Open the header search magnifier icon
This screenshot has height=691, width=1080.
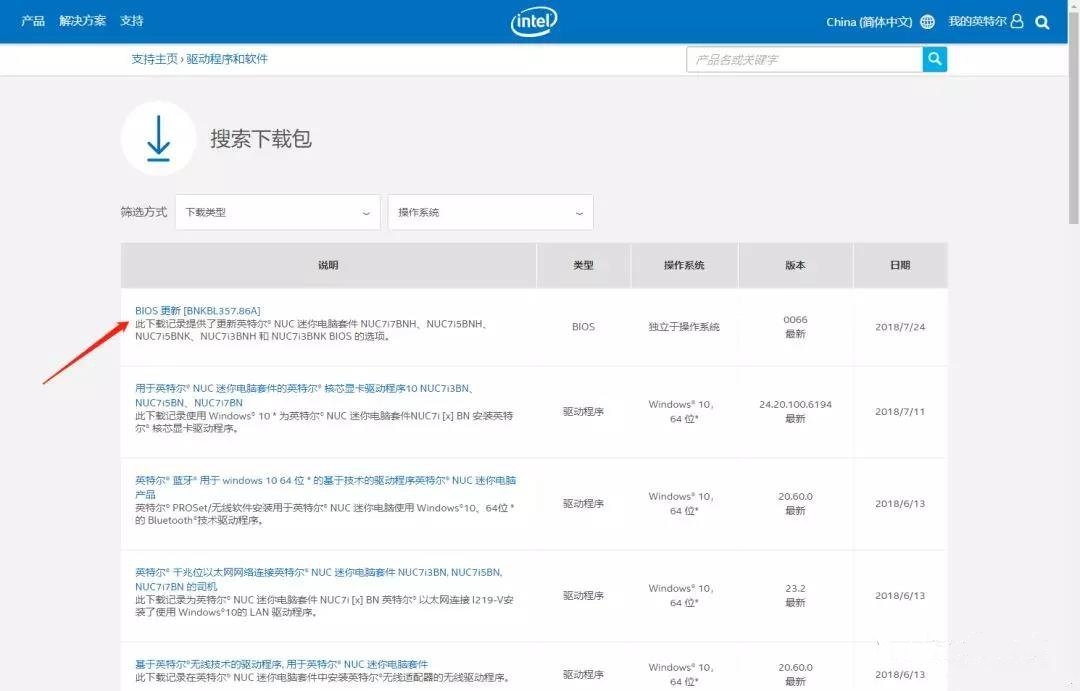pos(1042,22)
